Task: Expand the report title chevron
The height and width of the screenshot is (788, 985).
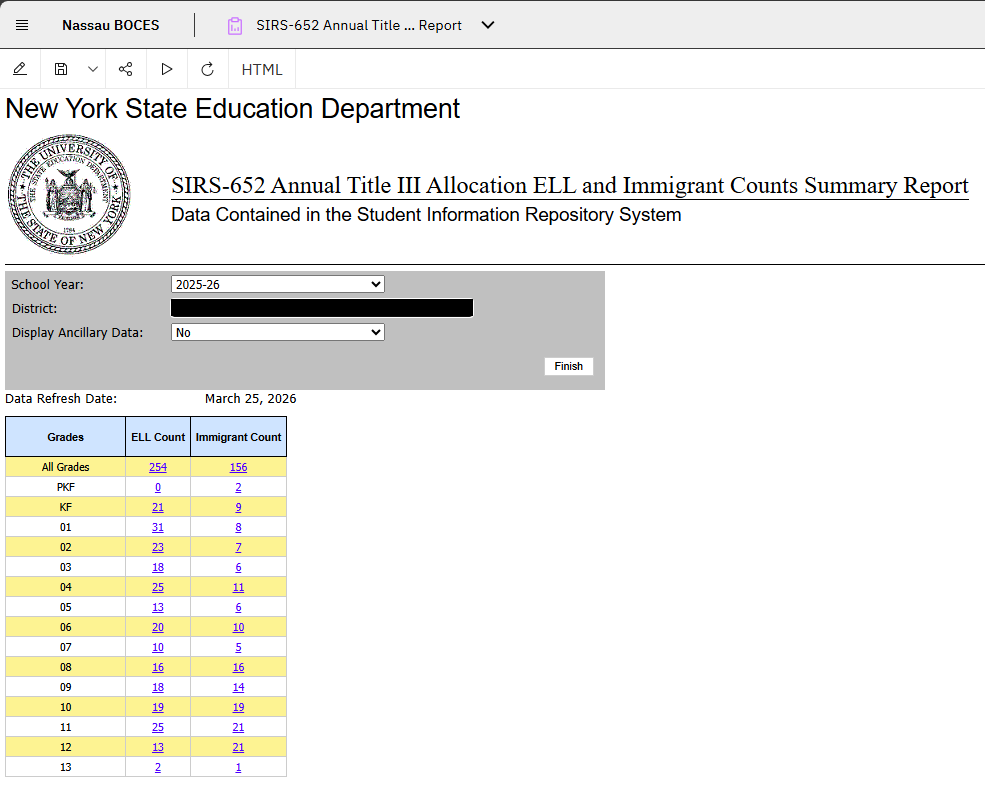Action: 488,25
